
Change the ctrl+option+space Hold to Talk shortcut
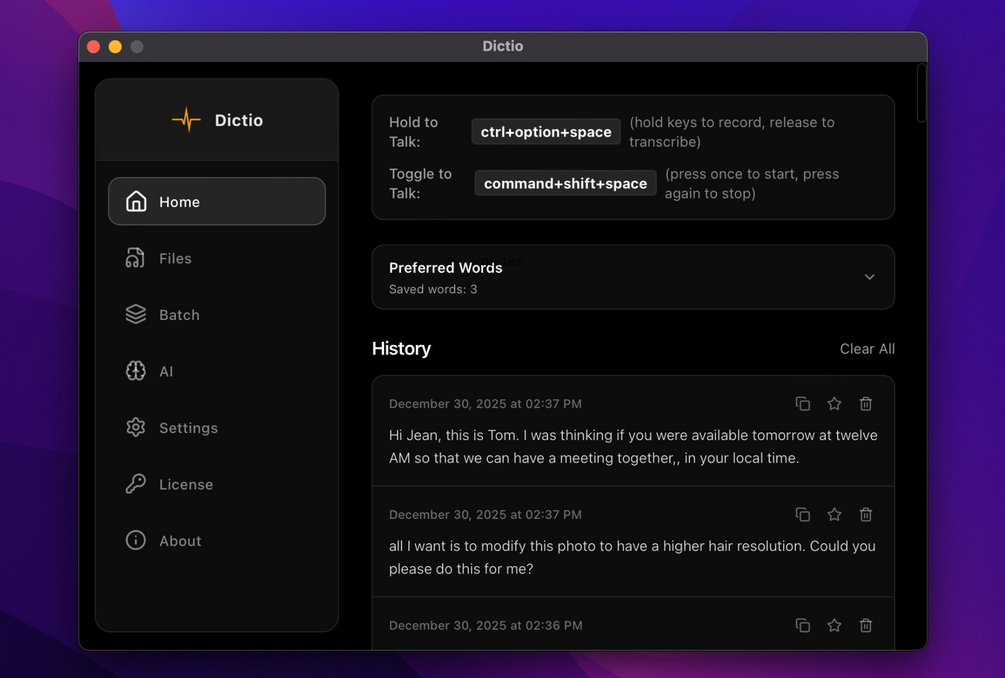tap(546, 131)
